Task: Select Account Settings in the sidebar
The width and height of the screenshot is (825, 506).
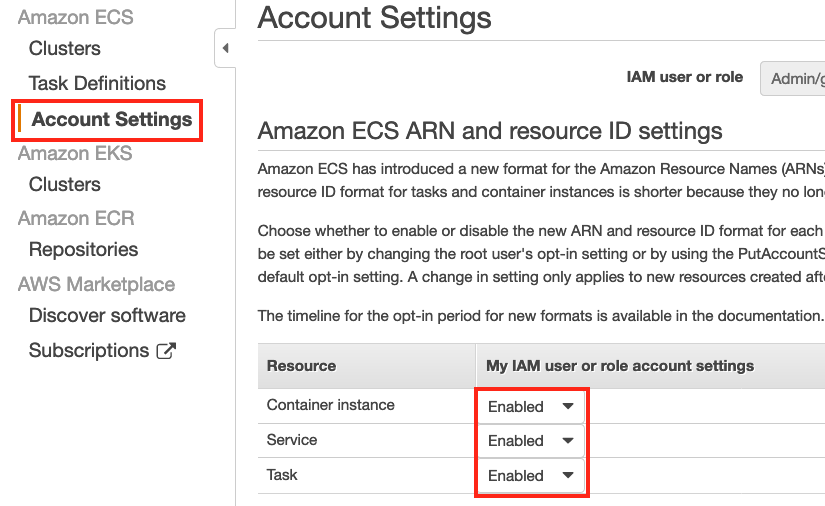Action: click(112, 119)
